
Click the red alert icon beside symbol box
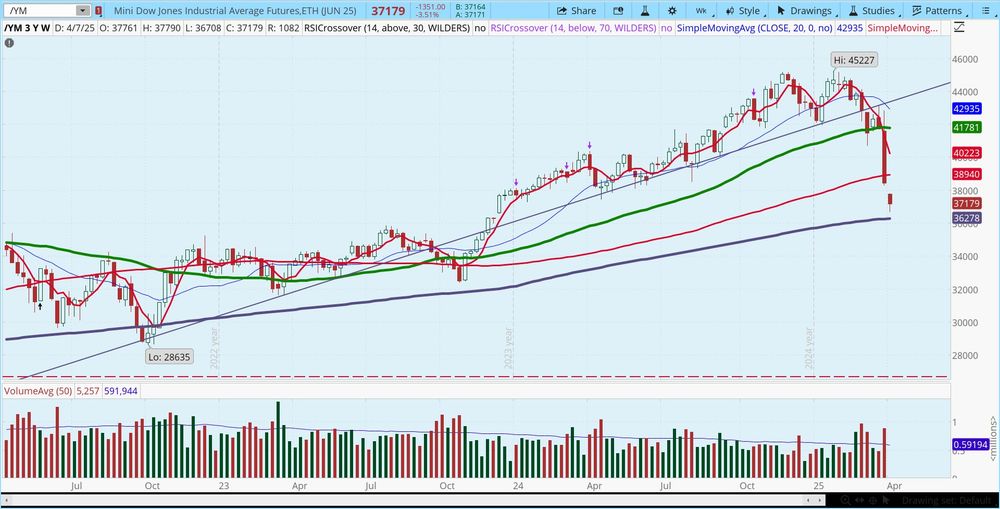(98, 10)
